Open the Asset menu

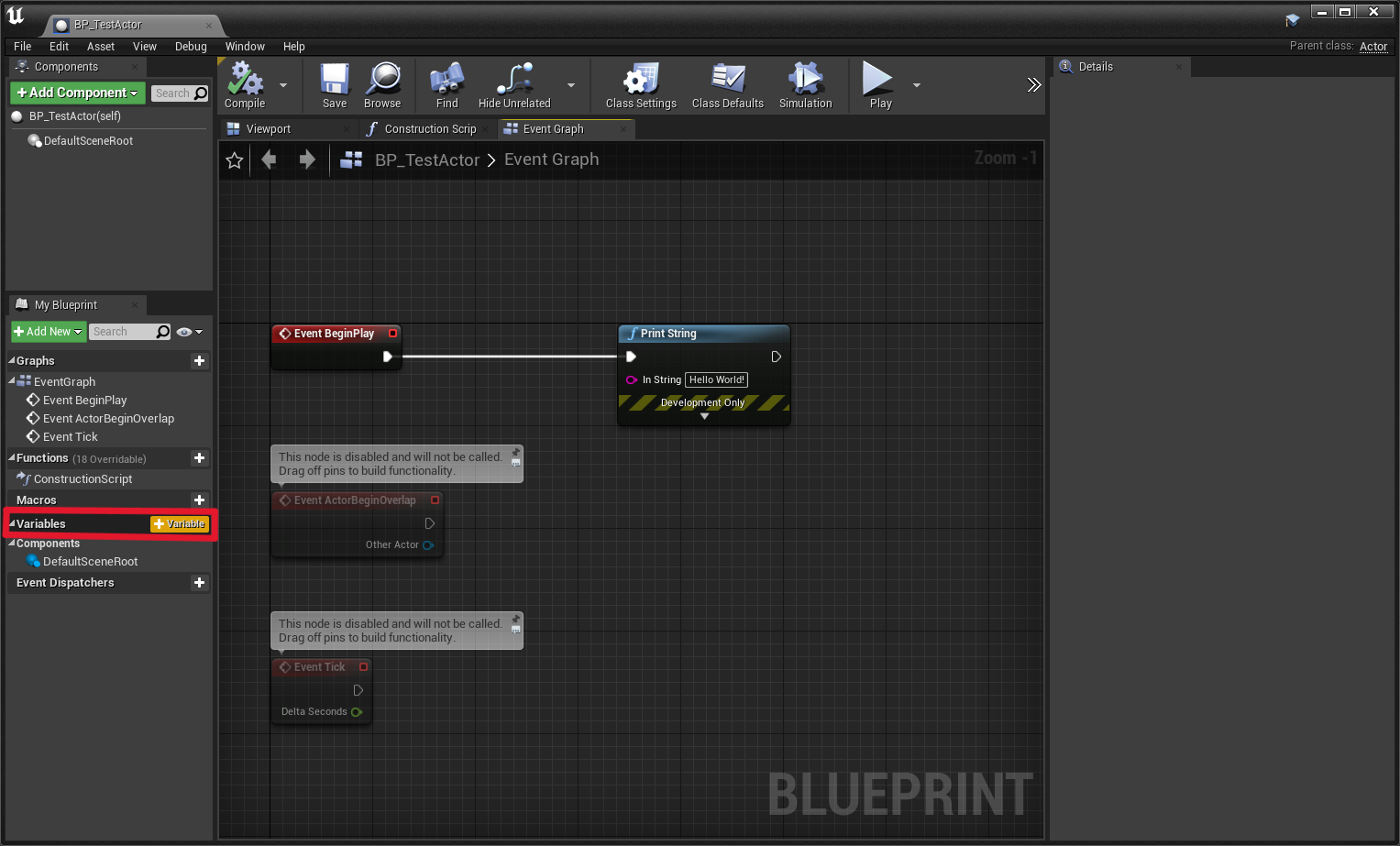(x=101, y=47)
